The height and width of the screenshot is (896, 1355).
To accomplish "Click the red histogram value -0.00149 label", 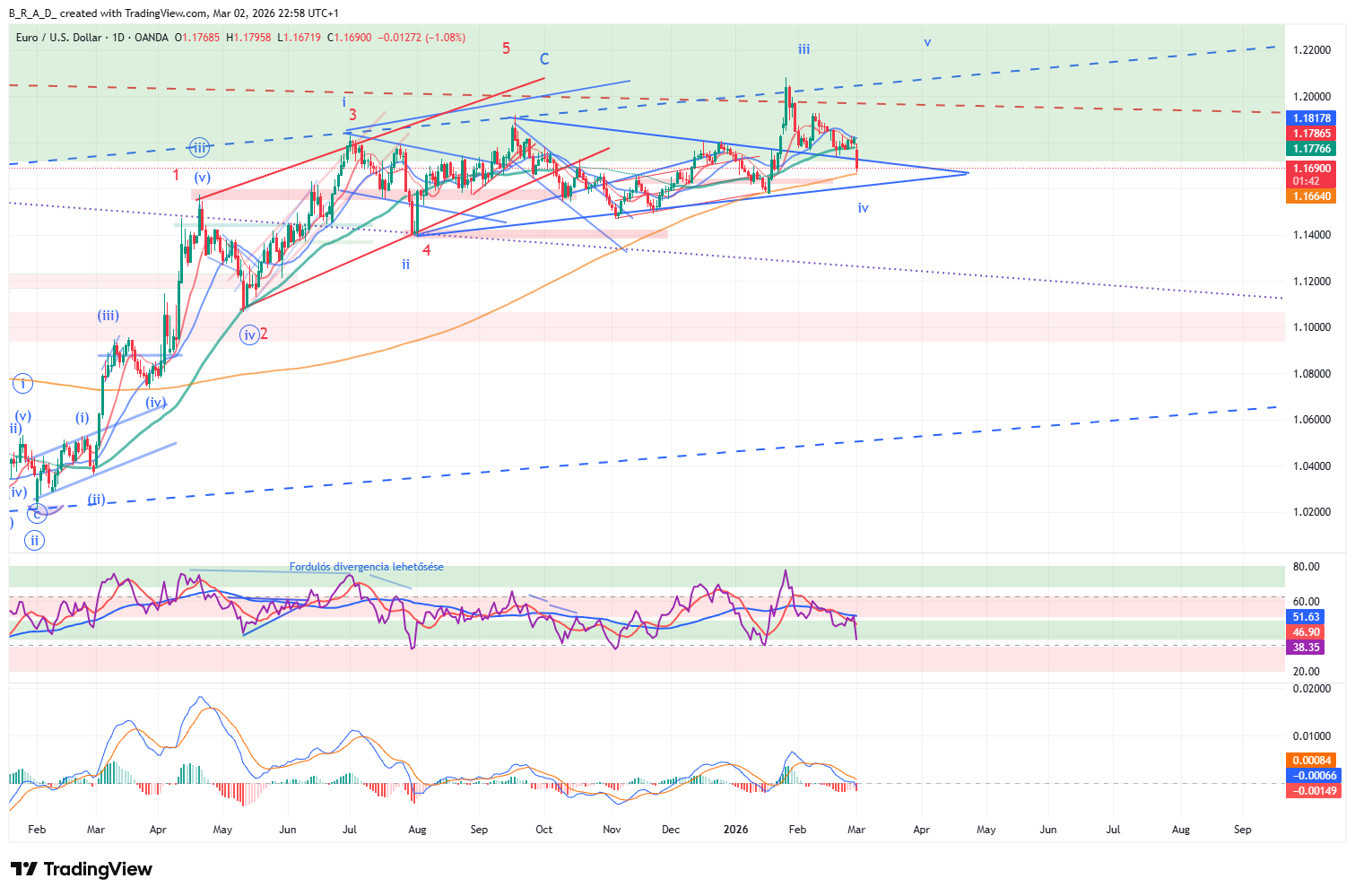I will pos(1310,791).
